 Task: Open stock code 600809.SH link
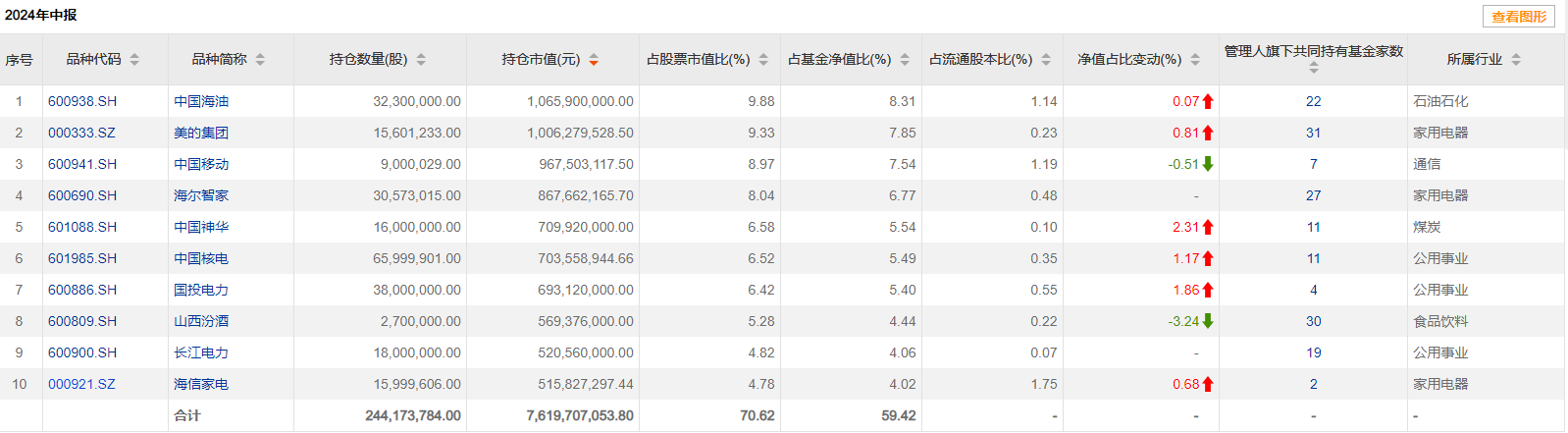pyautogui.click(x=82, y=321)
